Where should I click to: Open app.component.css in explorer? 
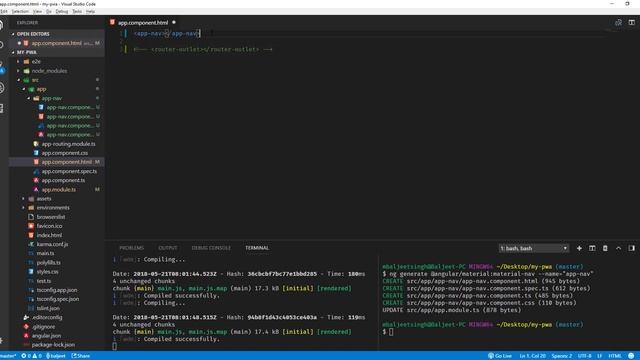(64, 153)
